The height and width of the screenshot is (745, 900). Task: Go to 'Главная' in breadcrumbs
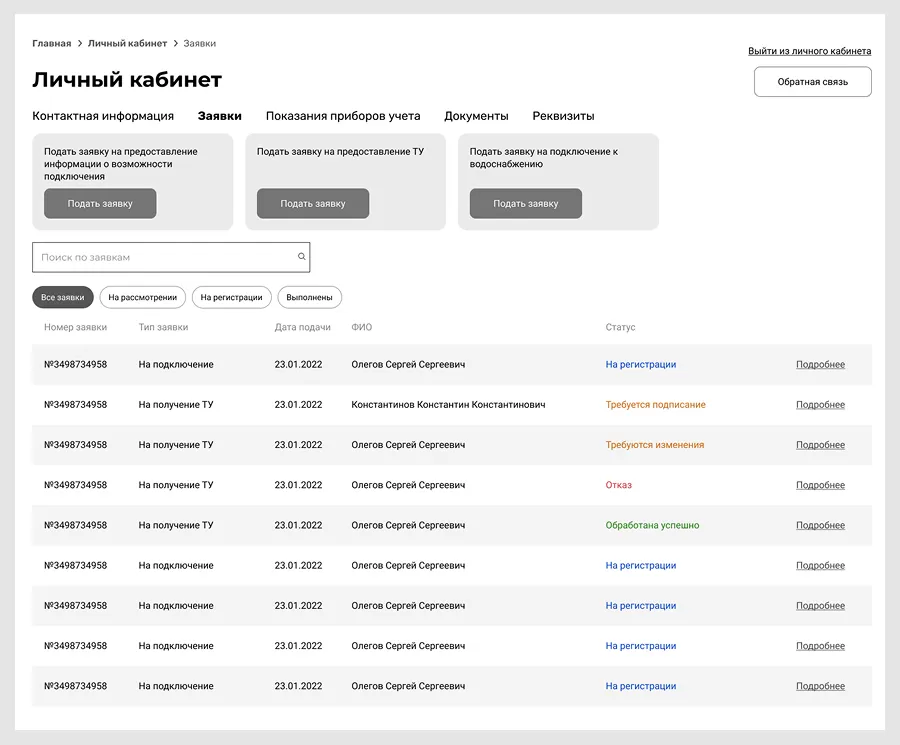(x=51, y=44)
